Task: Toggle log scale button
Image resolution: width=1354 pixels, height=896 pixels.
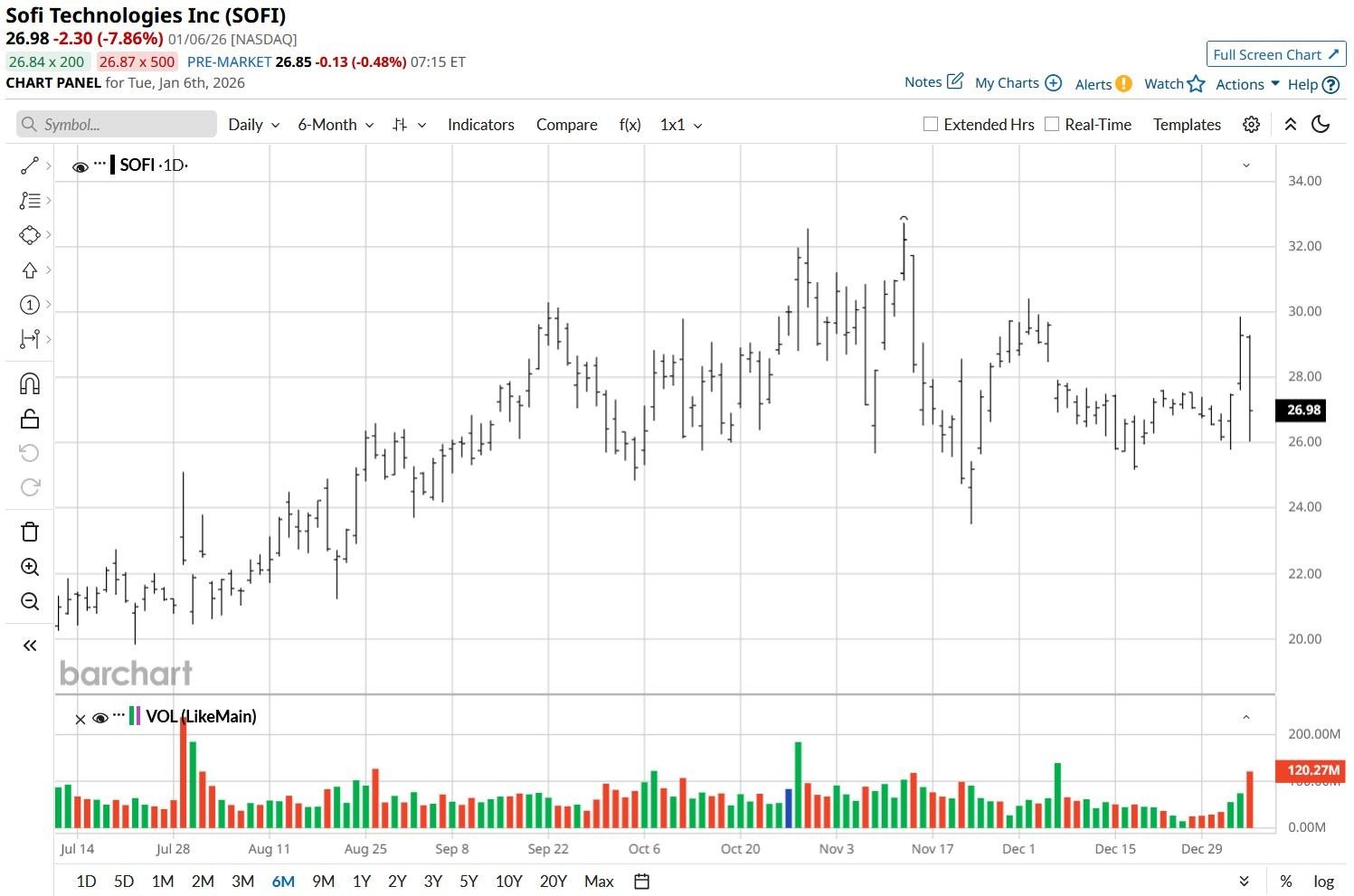Action: tap(1324, 882)
